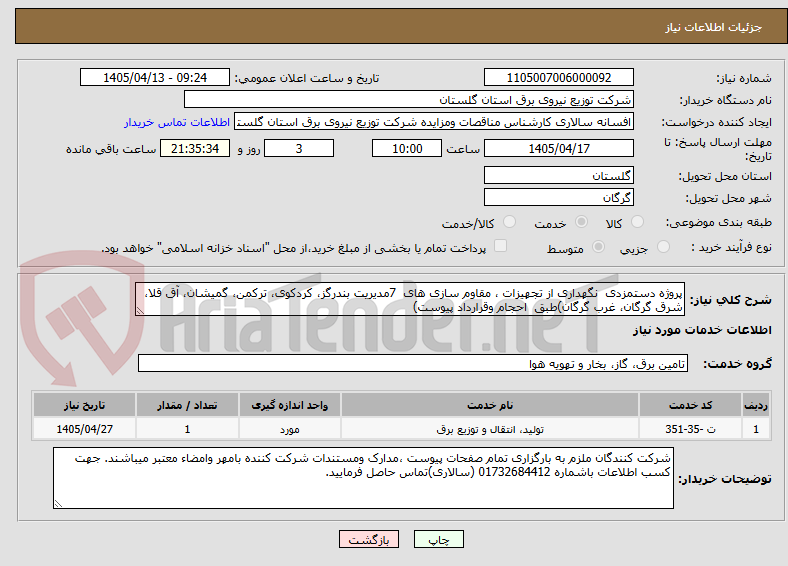Click the quantity cell showing 1

tap(187, 429)
